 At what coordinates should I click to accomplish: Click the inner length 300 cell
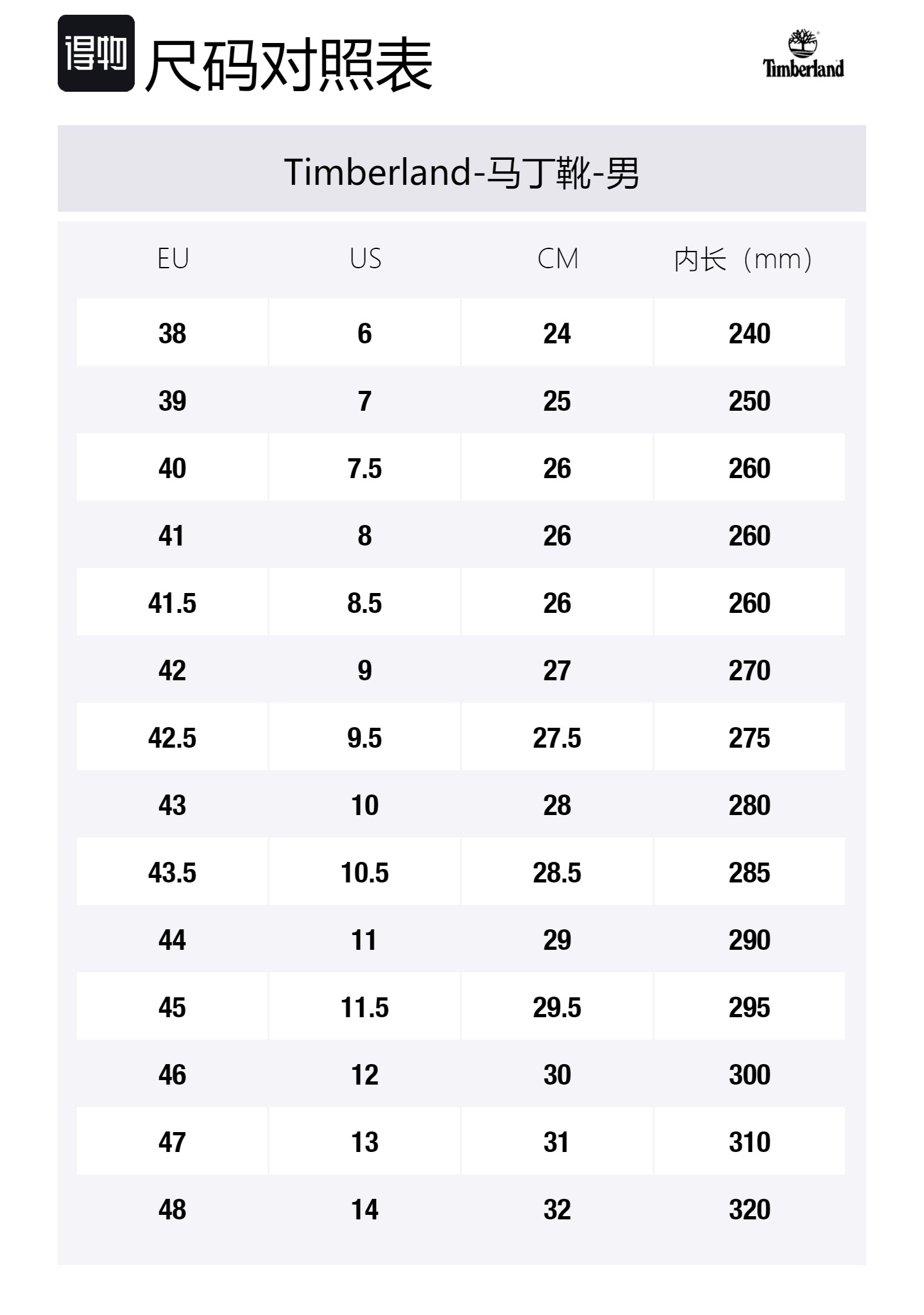749,1075
